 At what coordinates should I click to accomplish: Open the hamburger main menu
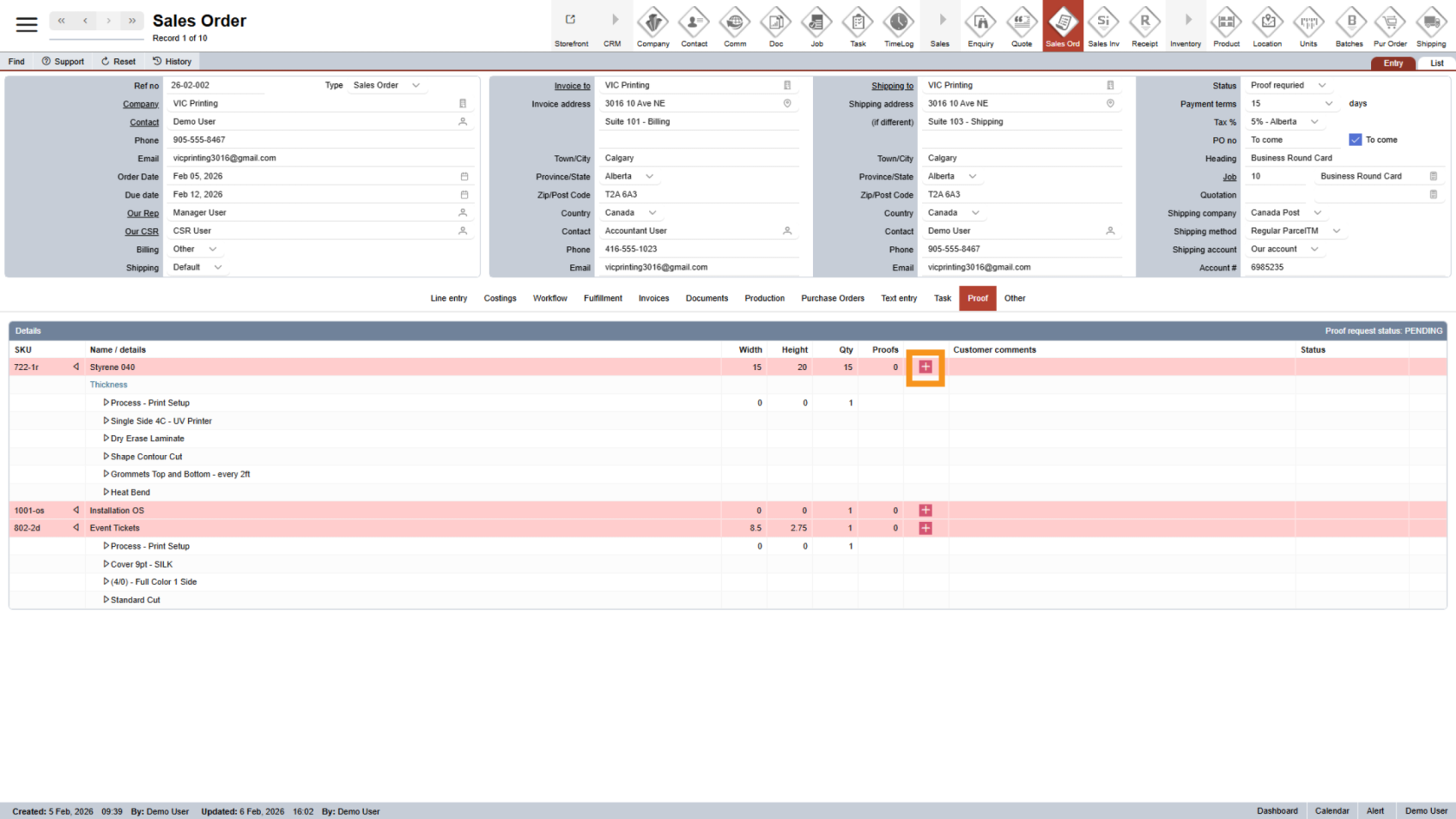point(27,24)
